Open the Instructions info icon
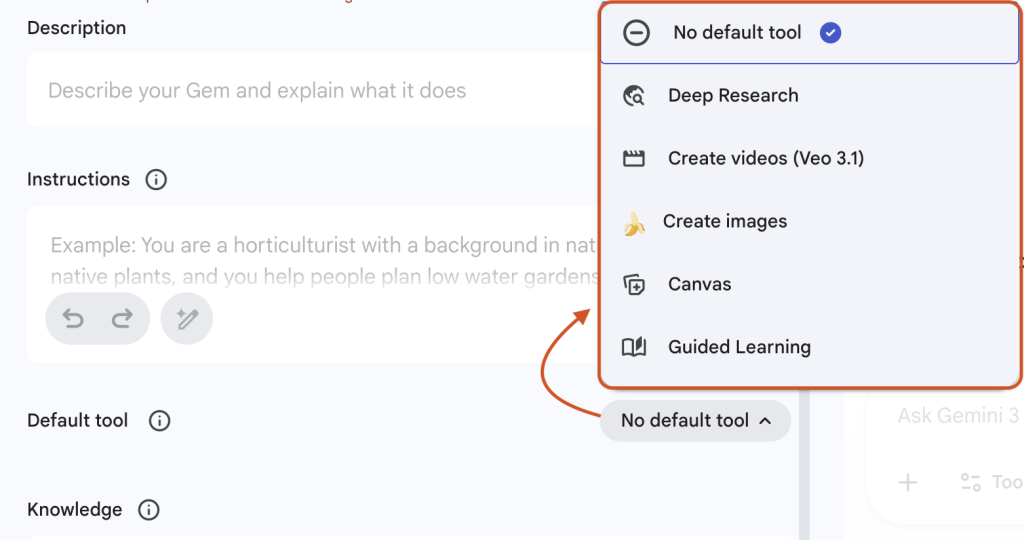The height and width of the screenshot is (540, 1024). point(156,180)
